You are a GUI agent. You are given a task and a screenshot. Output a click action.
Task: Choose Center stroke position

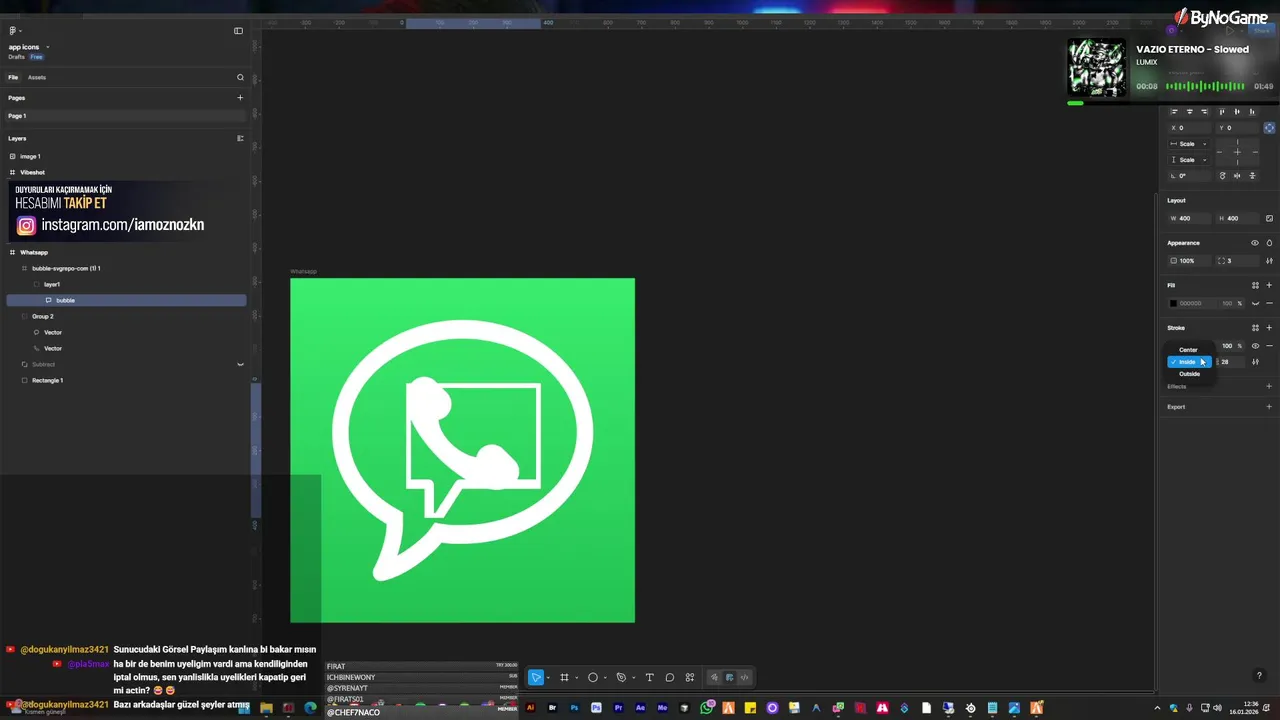click(x=1189, y=350)
